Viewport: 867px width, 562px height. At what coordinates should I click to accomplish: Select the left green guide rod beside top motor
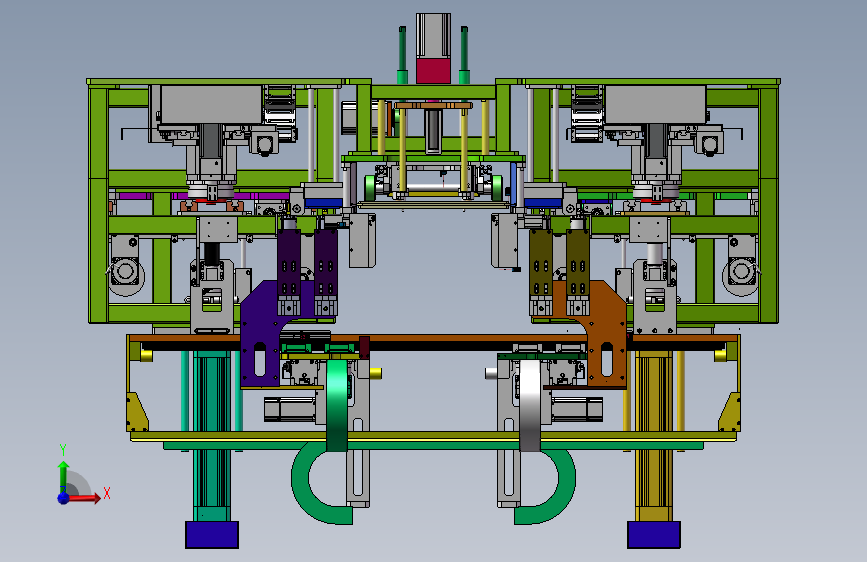tap(403, 55)
